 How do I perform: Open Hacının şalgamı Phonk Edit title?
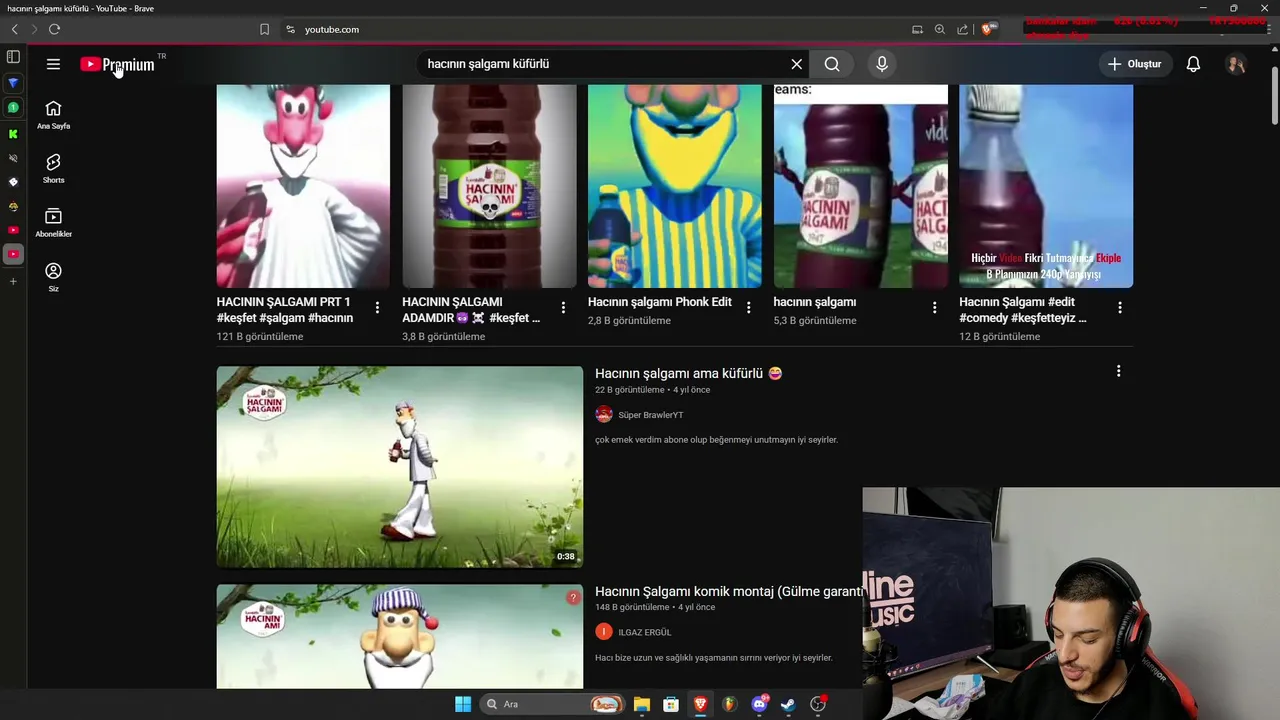[x=660, y=302]
